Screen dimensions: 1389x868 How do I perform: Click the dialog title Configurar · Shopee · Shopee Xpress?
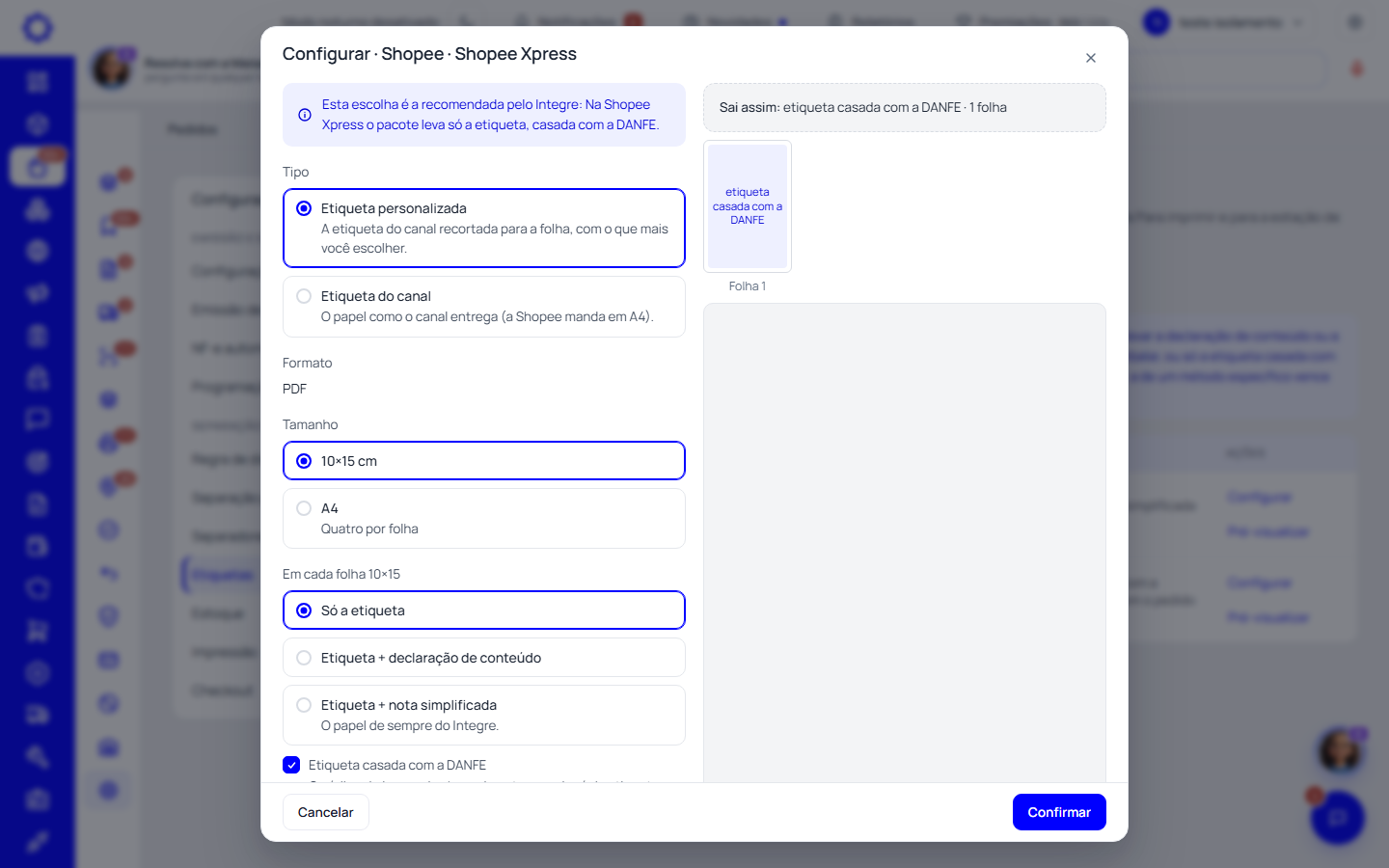(x=429, y=54)
